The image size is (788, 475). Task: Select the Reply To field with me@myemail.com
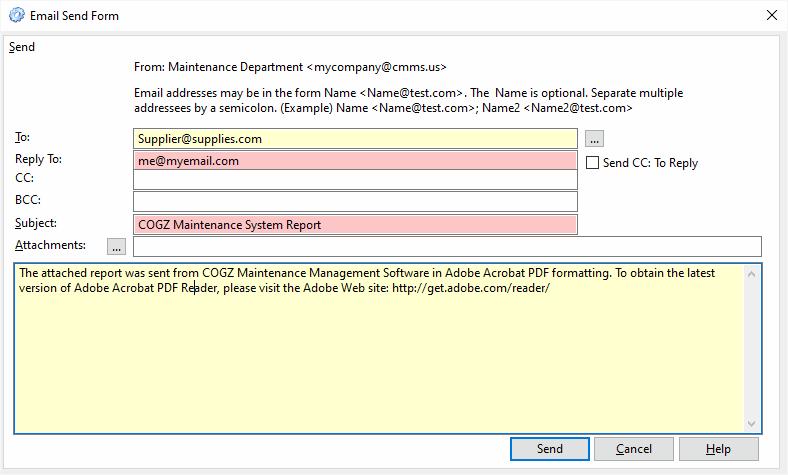pos(355,161)
